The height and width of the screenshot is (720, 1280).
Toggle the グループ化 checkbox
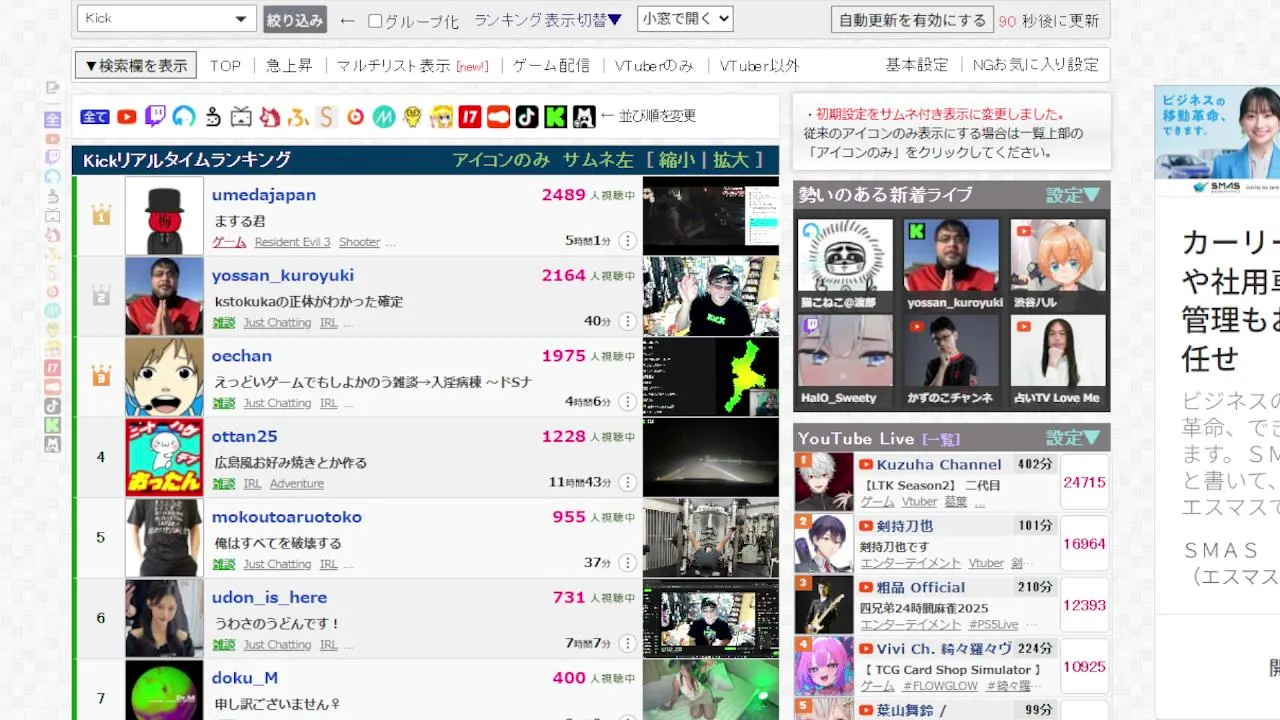(x=375, y=21)
